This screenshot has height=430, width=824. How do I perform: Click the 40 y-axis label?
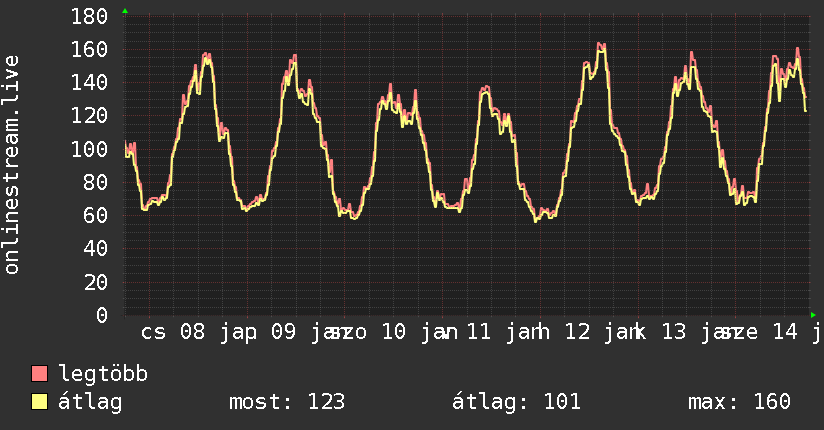(x=96, y=249)
